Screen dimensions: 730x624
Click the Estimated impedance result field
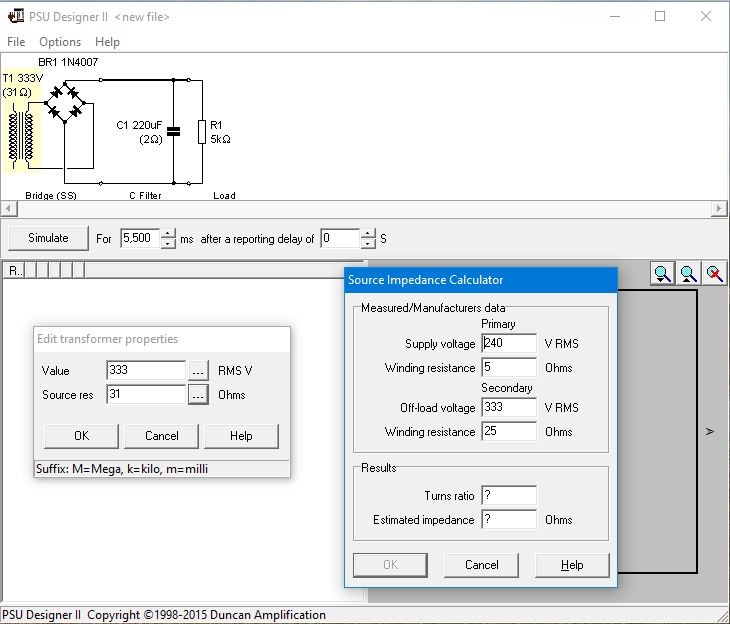tap(509, 519)
